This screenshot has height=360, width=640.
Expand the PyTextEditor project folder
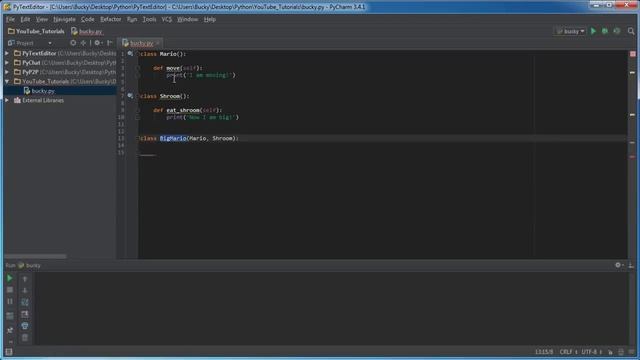7,53
